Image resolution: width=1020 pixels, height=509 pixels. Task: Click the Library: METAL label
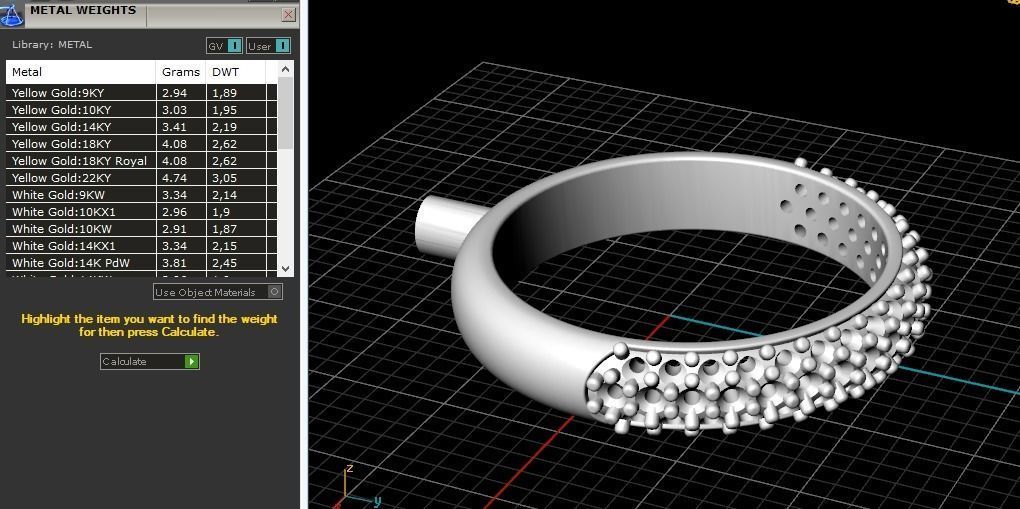(52, 45)
